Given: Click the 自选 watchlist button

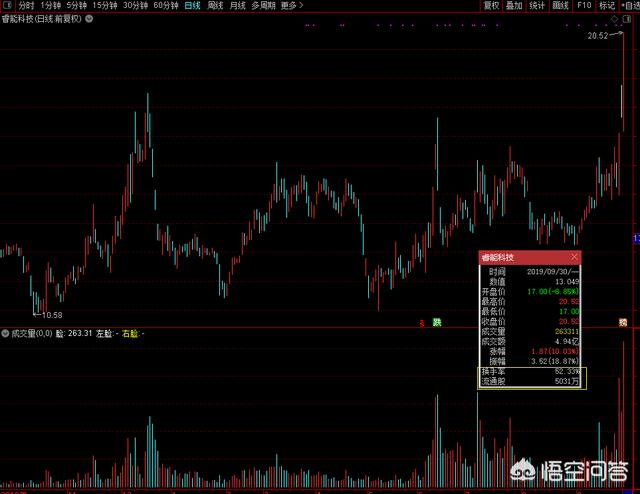Looking at the screenshot, I should pyautogui.click(x=631, y=5).
